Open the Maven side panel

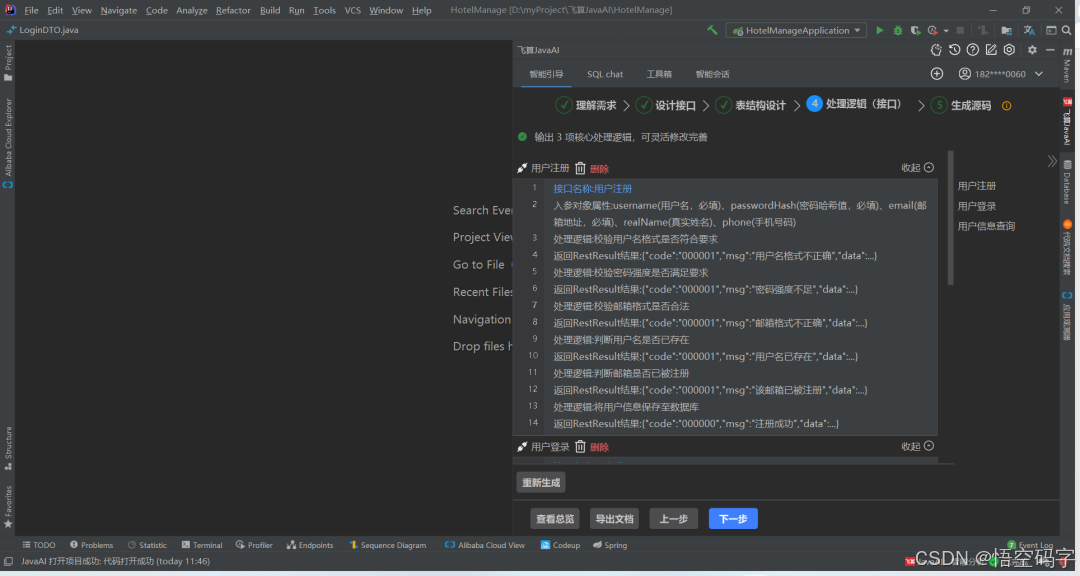[1067, 66]
